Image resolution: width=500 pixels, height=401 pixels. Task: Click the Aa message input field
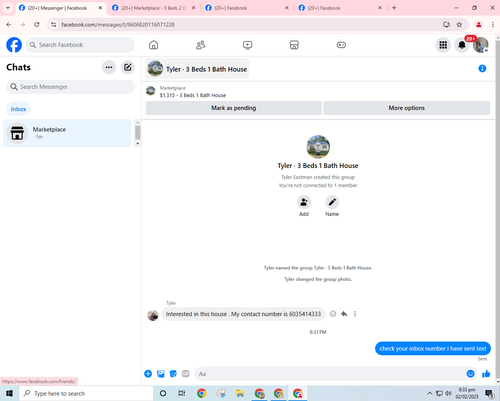(x=330, y=374)
